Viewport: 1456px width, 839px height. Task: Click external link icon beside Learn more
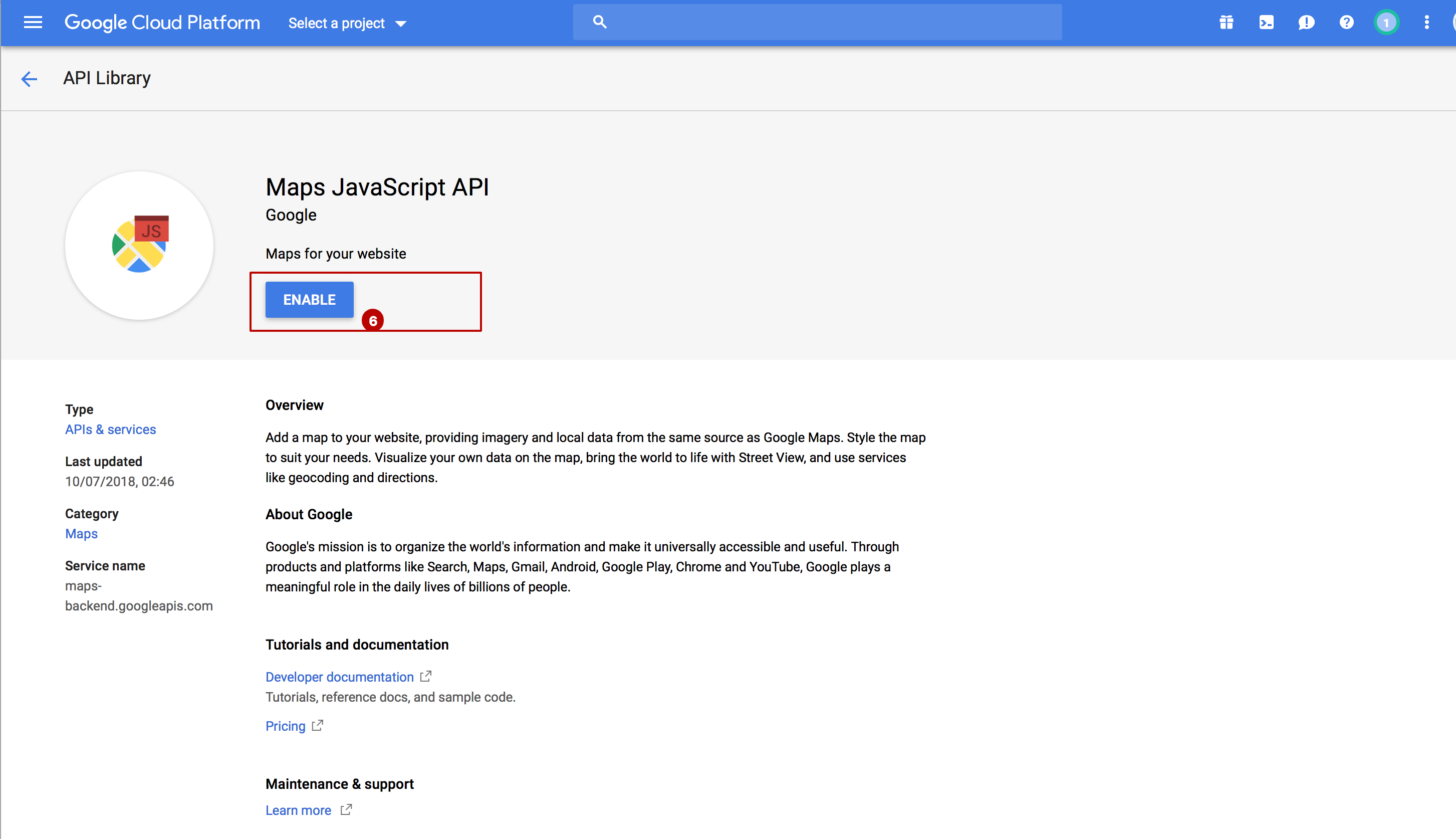point(346,809)
